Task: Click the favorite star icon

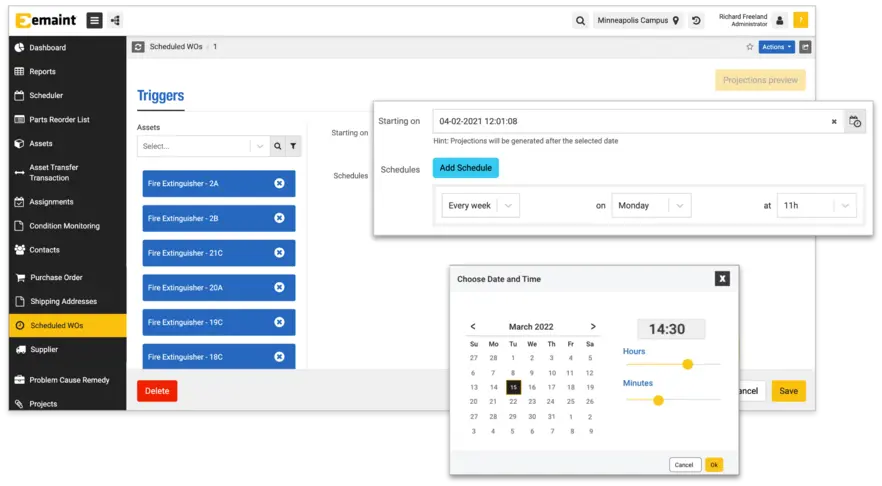Action: (750, 47)
